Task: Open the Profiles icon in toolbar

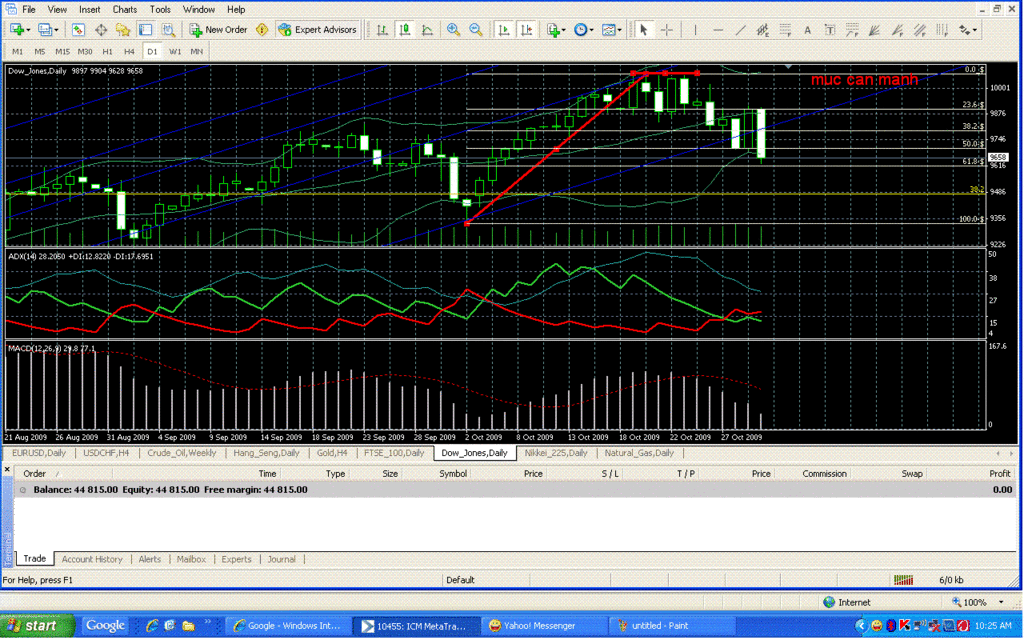Action: pos(44,30)
